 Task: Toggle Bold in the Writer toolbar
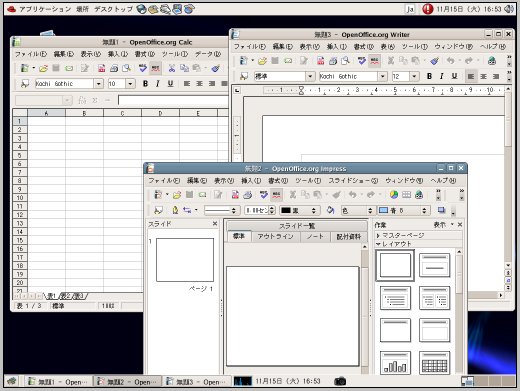click(x=429, y=76)
